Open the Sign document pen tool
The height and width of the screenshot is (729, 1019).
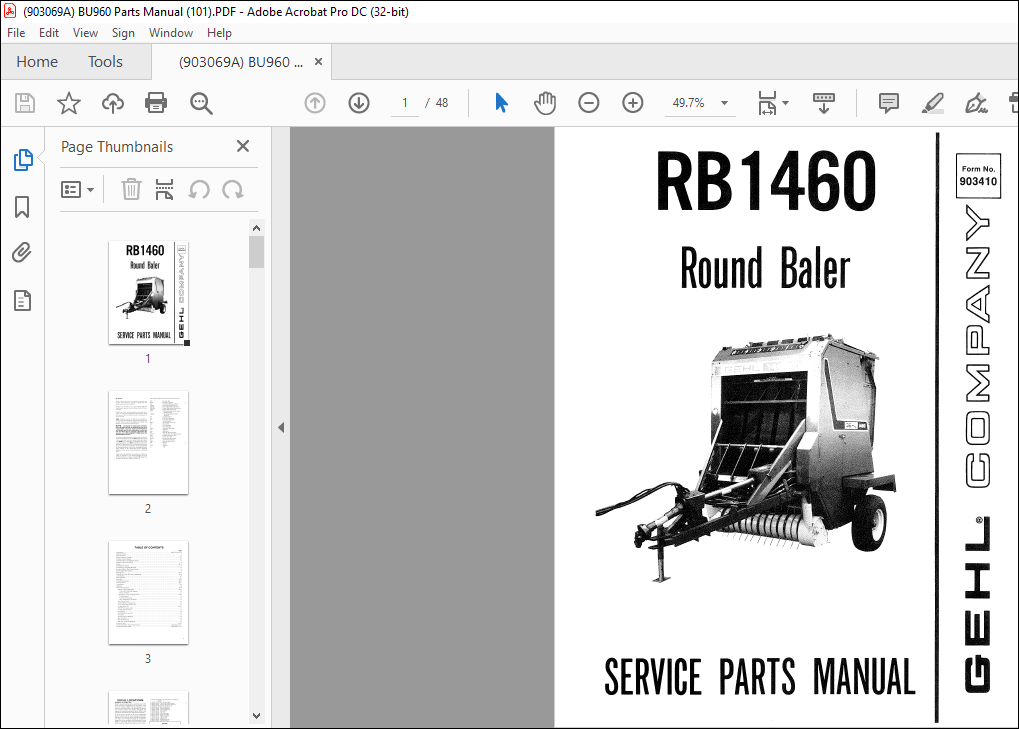(976, 103)
